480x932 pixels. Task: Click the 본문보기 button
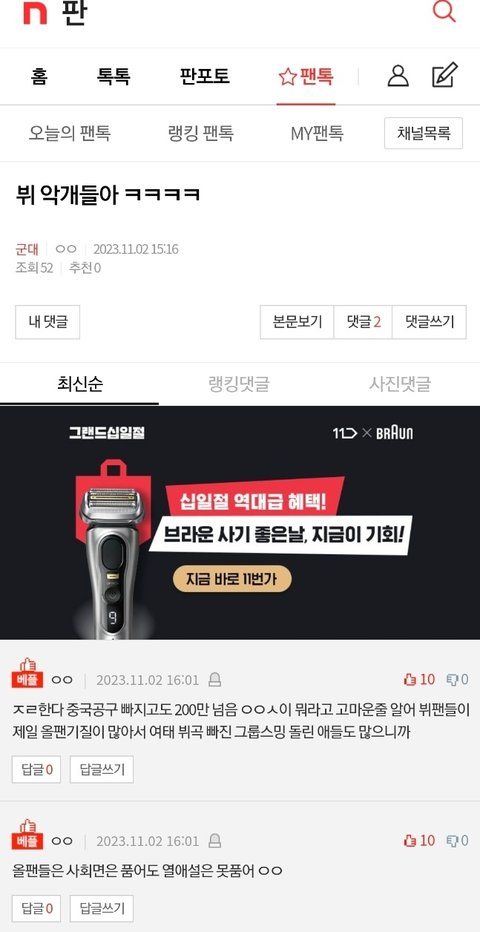click(x=297, y=322)
